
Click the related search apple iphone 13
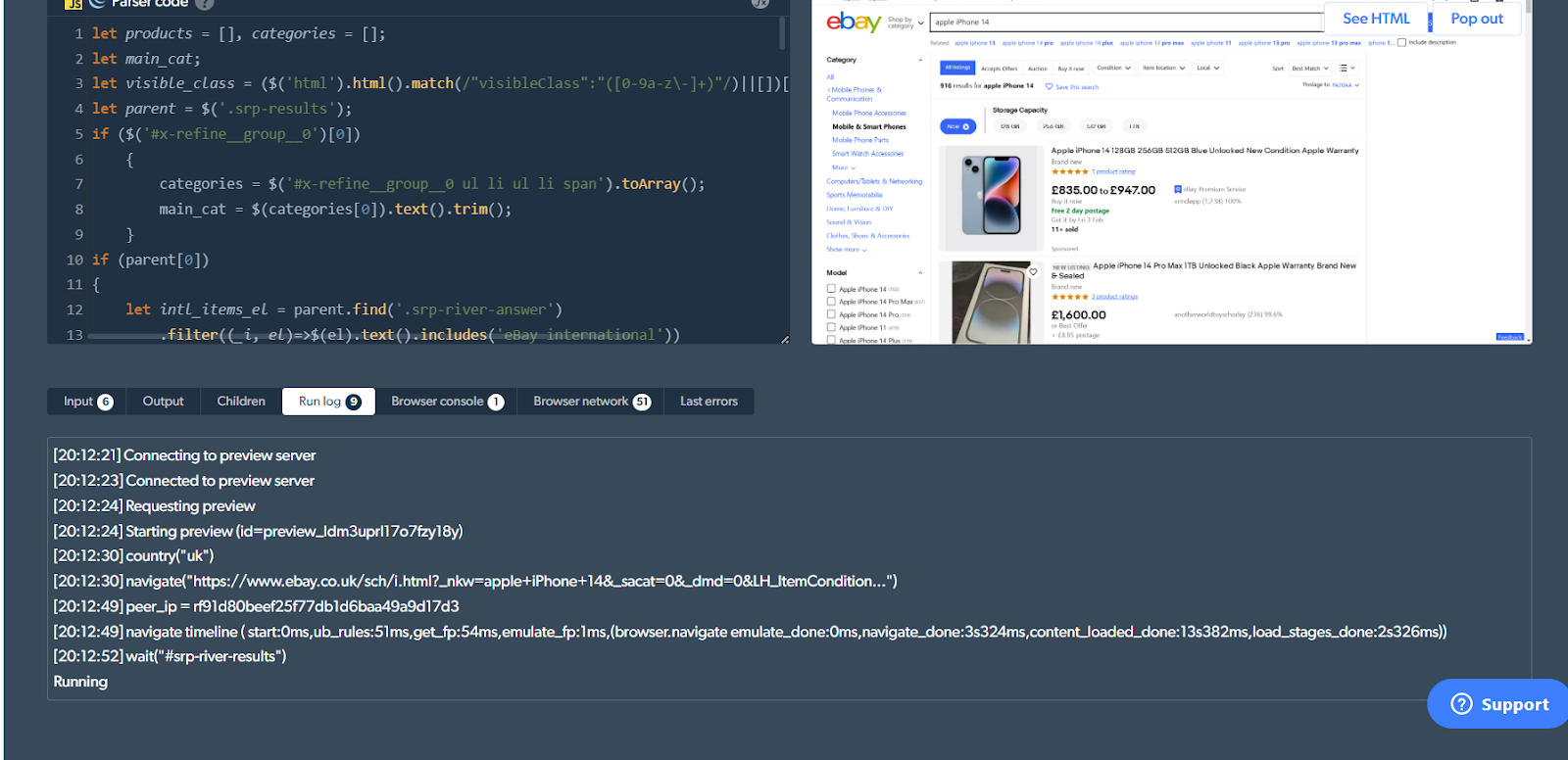pyautogui.click(x=975, y=43)
